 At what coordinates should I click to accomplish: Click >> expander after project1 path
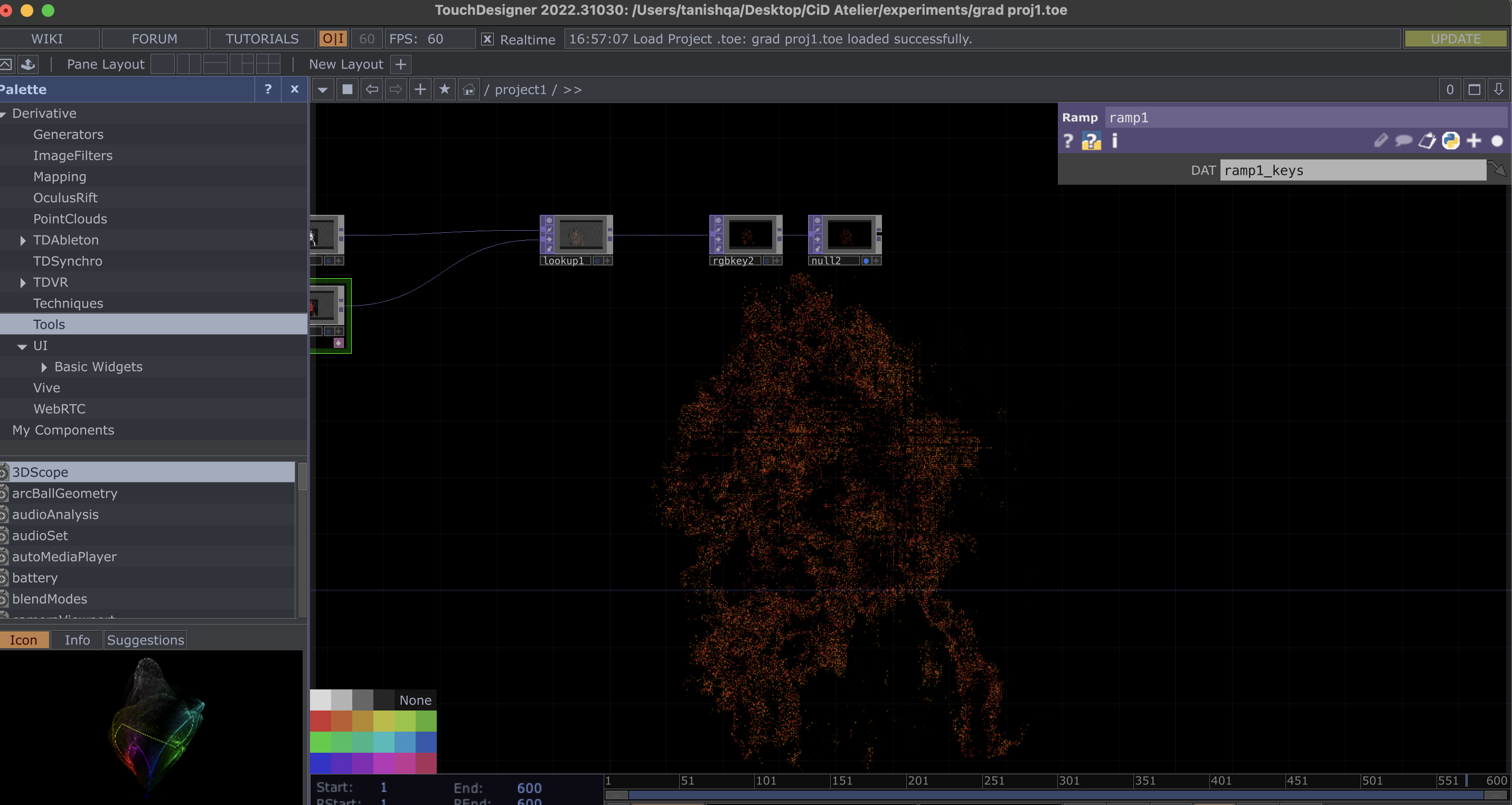click(x=572, y=90)
